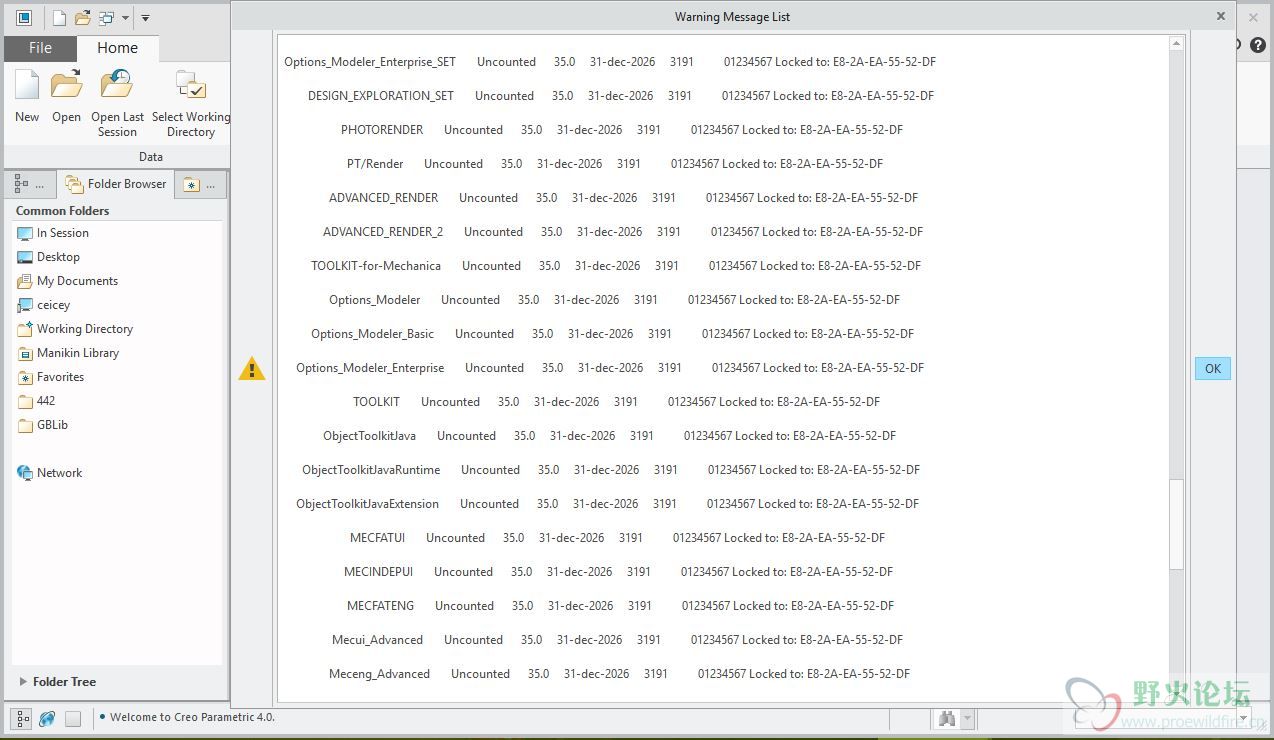Click the ObjectToolkitJavaRuntime license line
The height and width of the screenshot is (740, 1274).
pyautogui.click(x=611, y=470)
